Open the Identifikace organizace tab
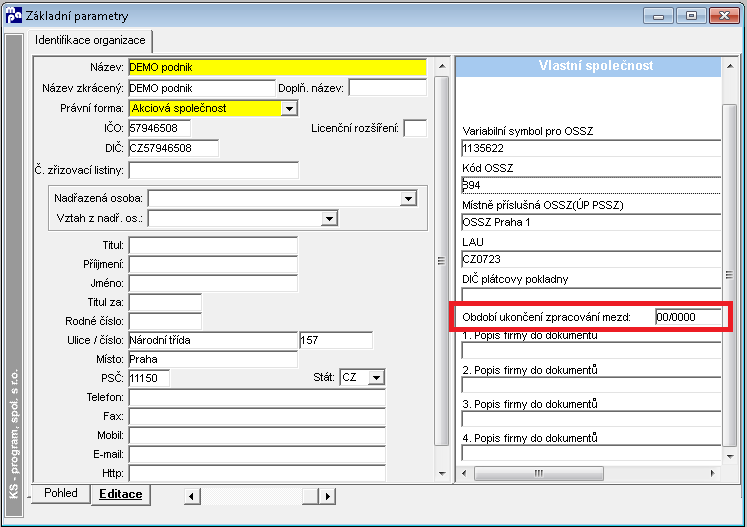Viewport: 747px width, 527px height. point(90,41)
